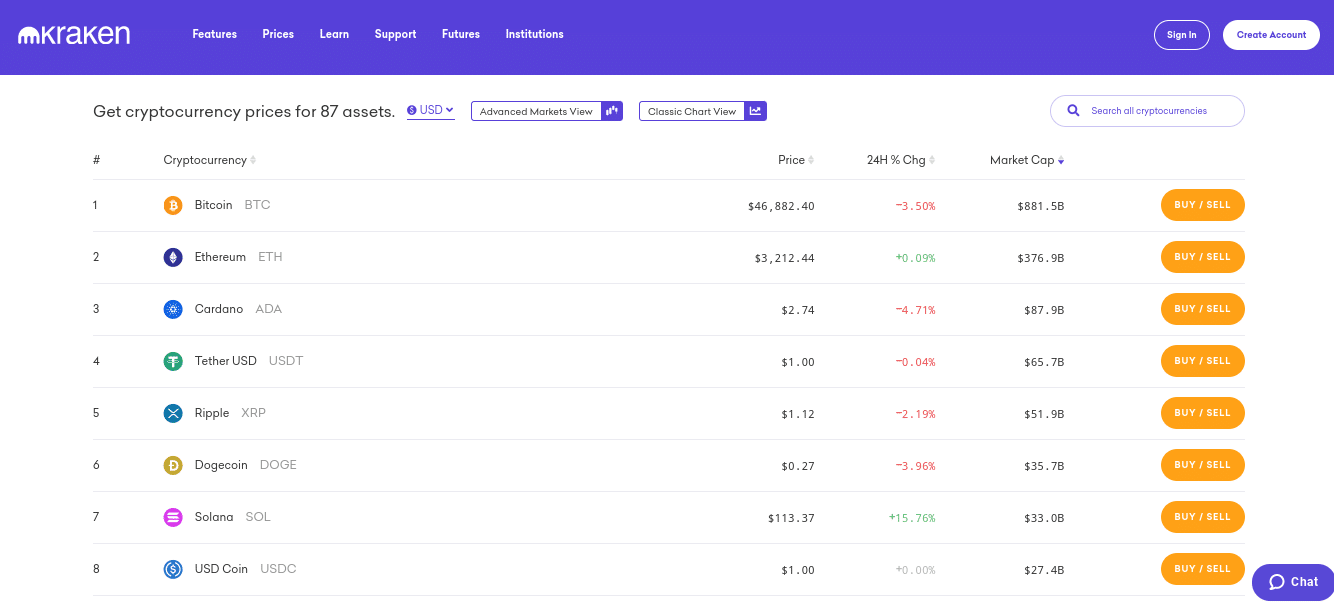Click Solana's +15.76% change value

pyautogui.click(x=912, y=518)
